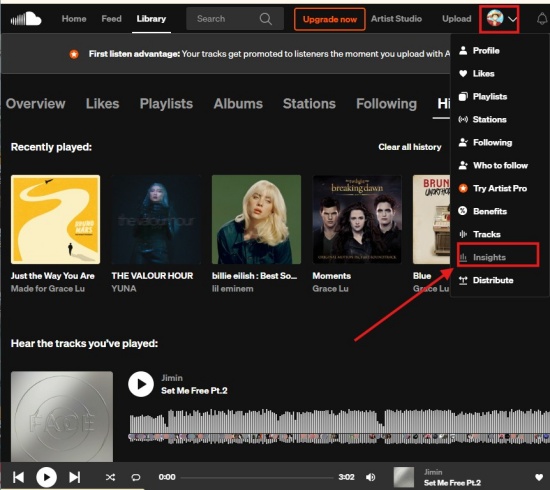Click the Distribute upload icon

click(x=463, y=280)
